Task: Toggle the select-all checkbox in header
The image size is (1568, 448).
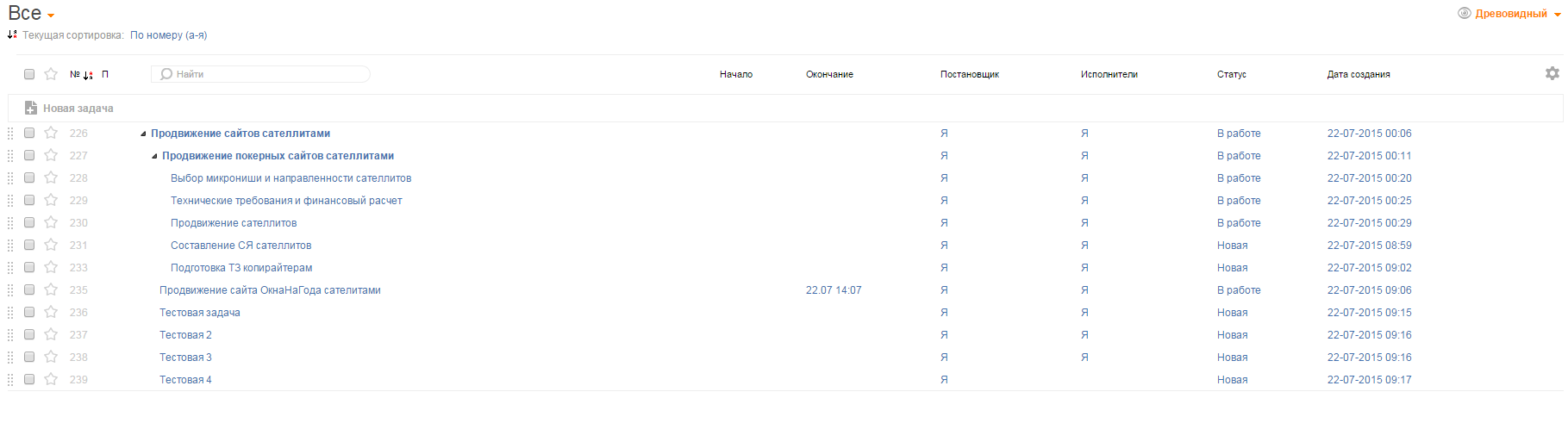Action: coord(29,74)
